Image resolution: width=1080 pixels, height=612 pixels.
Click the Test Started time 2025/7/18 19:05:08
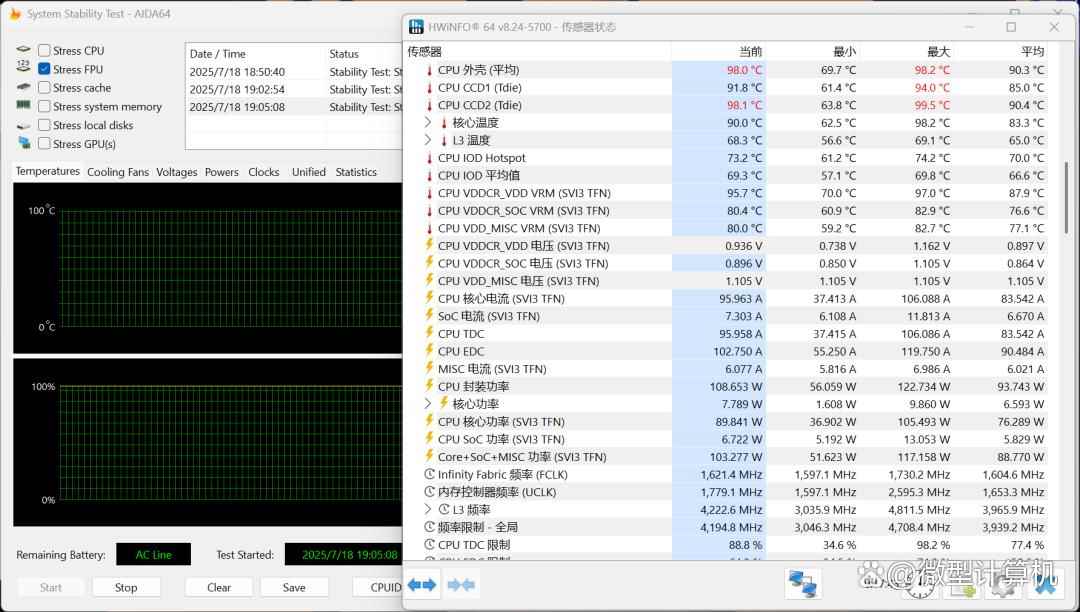[x=344, y=554]
